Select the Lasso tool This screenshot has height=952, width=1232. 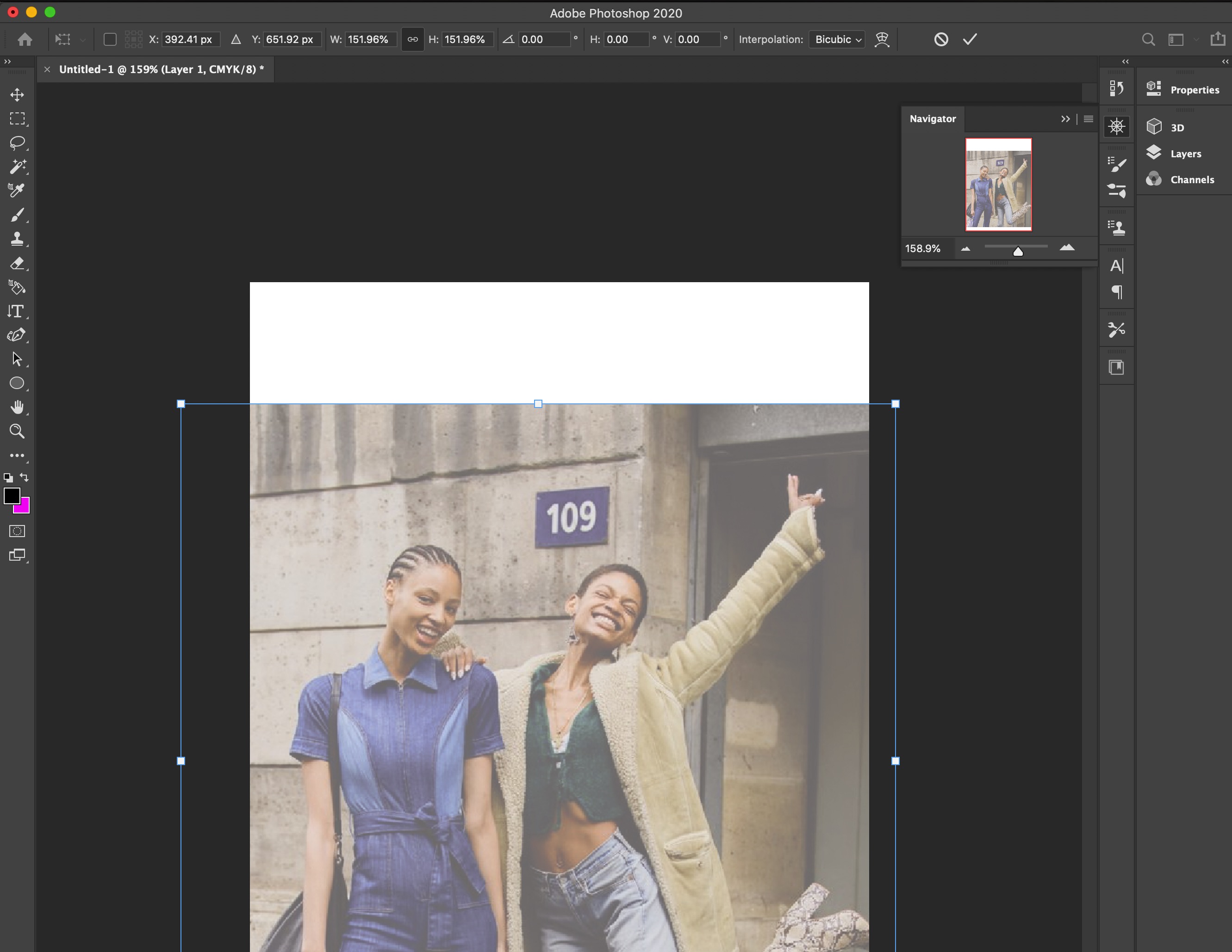[x=17, y=142]
